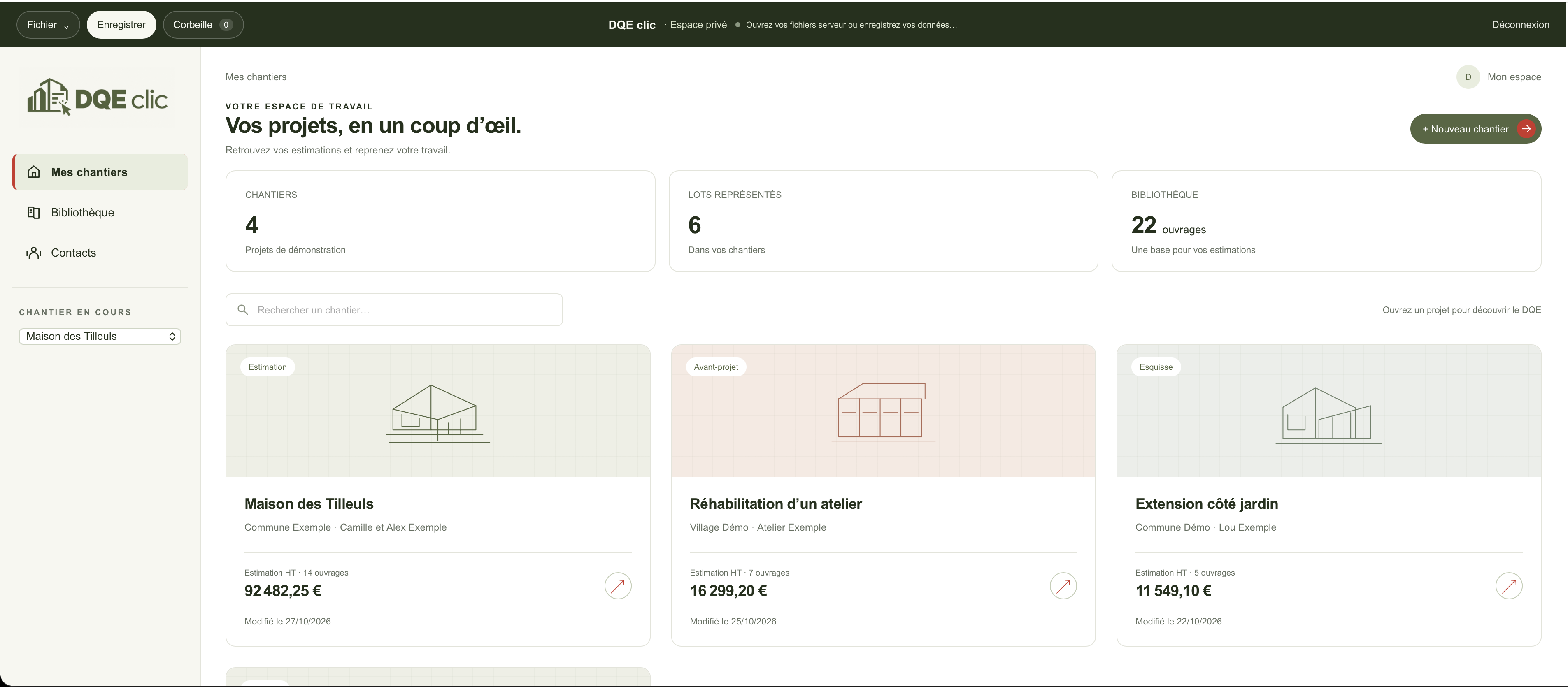Open Réhabilitation d'un atelier via arrow icon

1063,586
